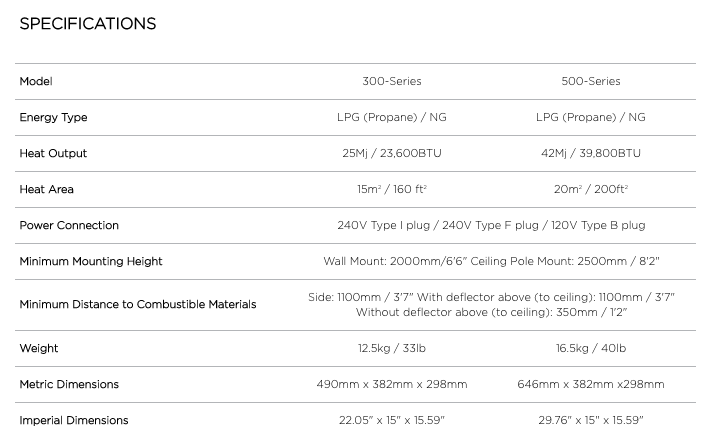
Task: Click the 15m² / 160 ft² value
Action: click(391, 189)
